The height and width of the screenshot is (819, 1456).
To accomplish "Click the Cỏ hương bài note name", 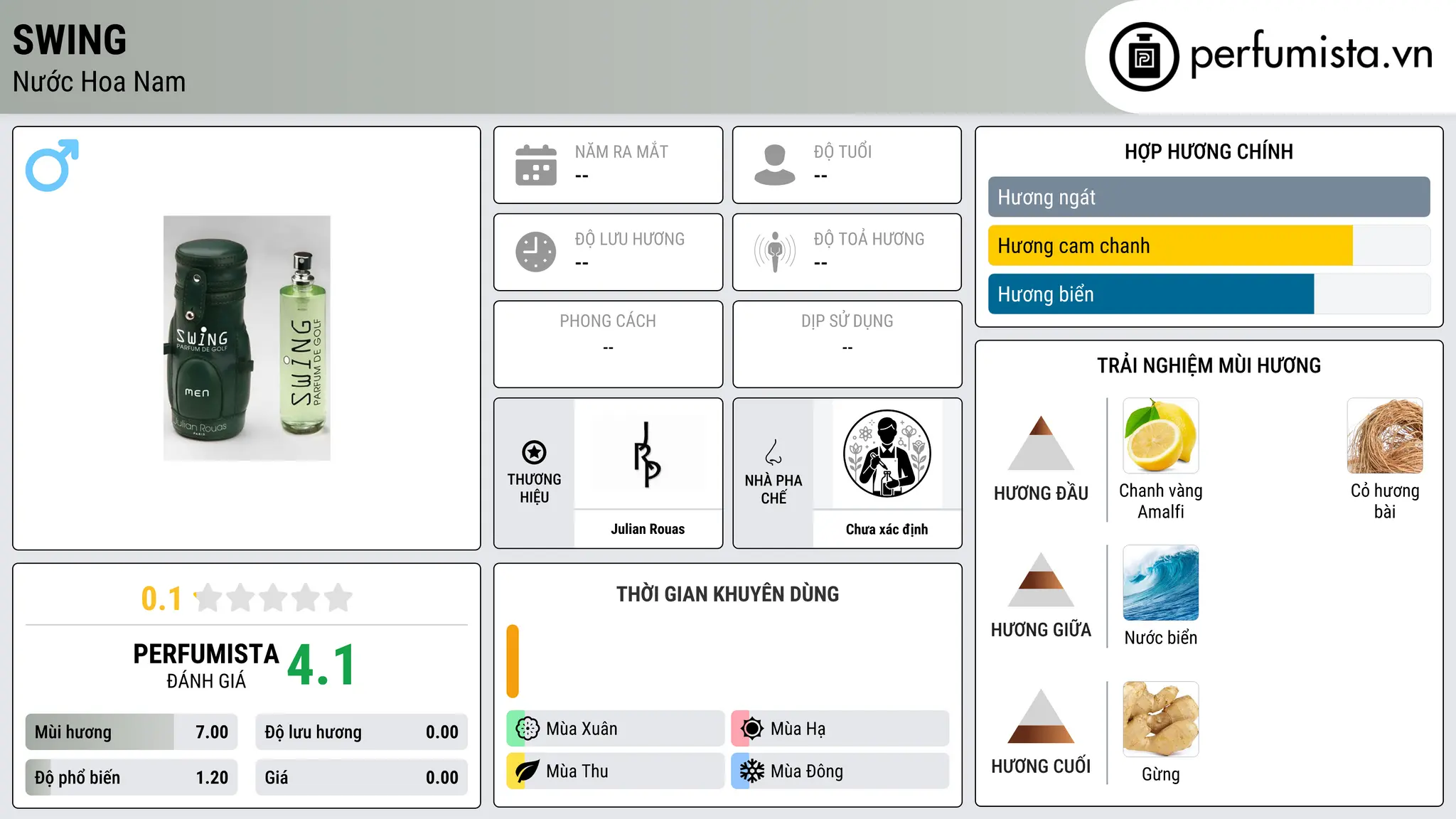I will click(x=1385, y=501).
